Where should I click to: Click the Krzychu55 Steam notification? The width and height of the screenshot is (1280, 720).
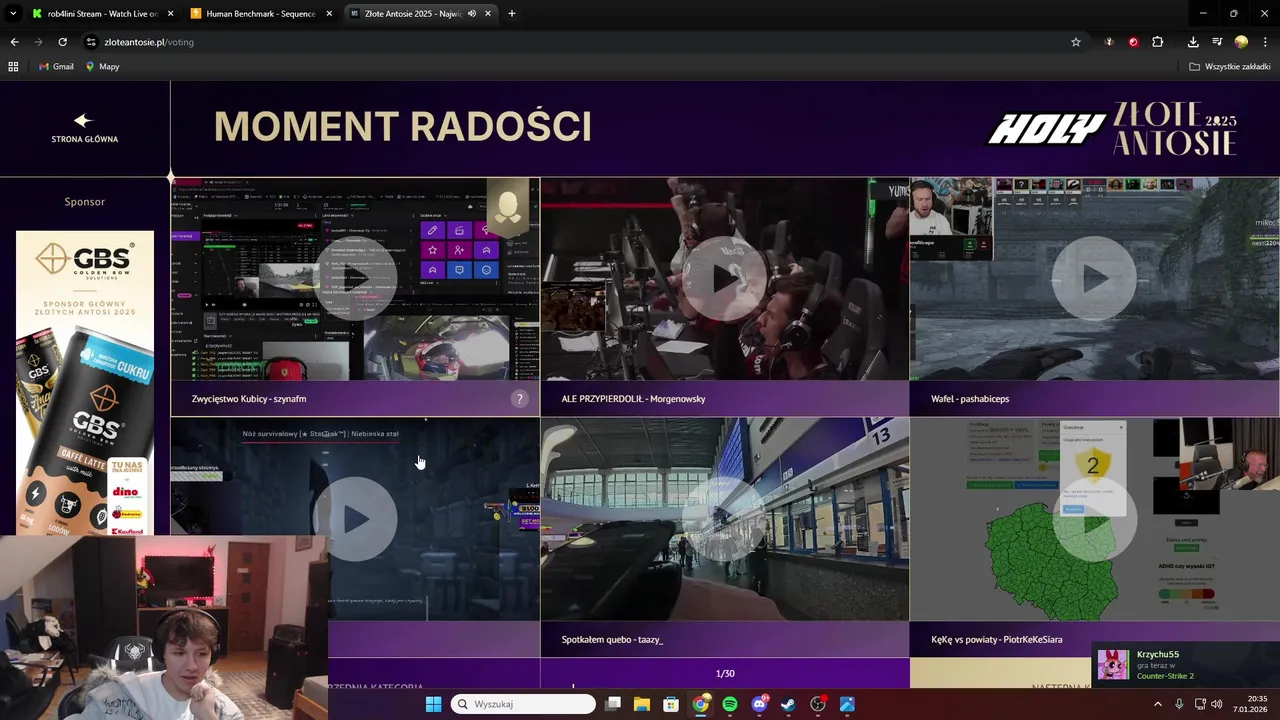(x=1186, y=665)
